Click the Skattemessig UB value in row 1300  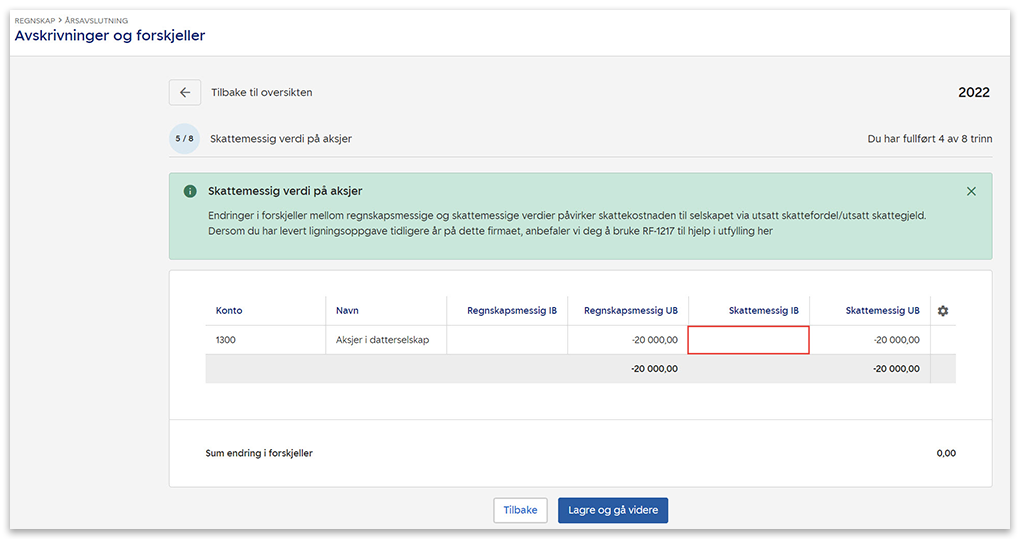896,340
